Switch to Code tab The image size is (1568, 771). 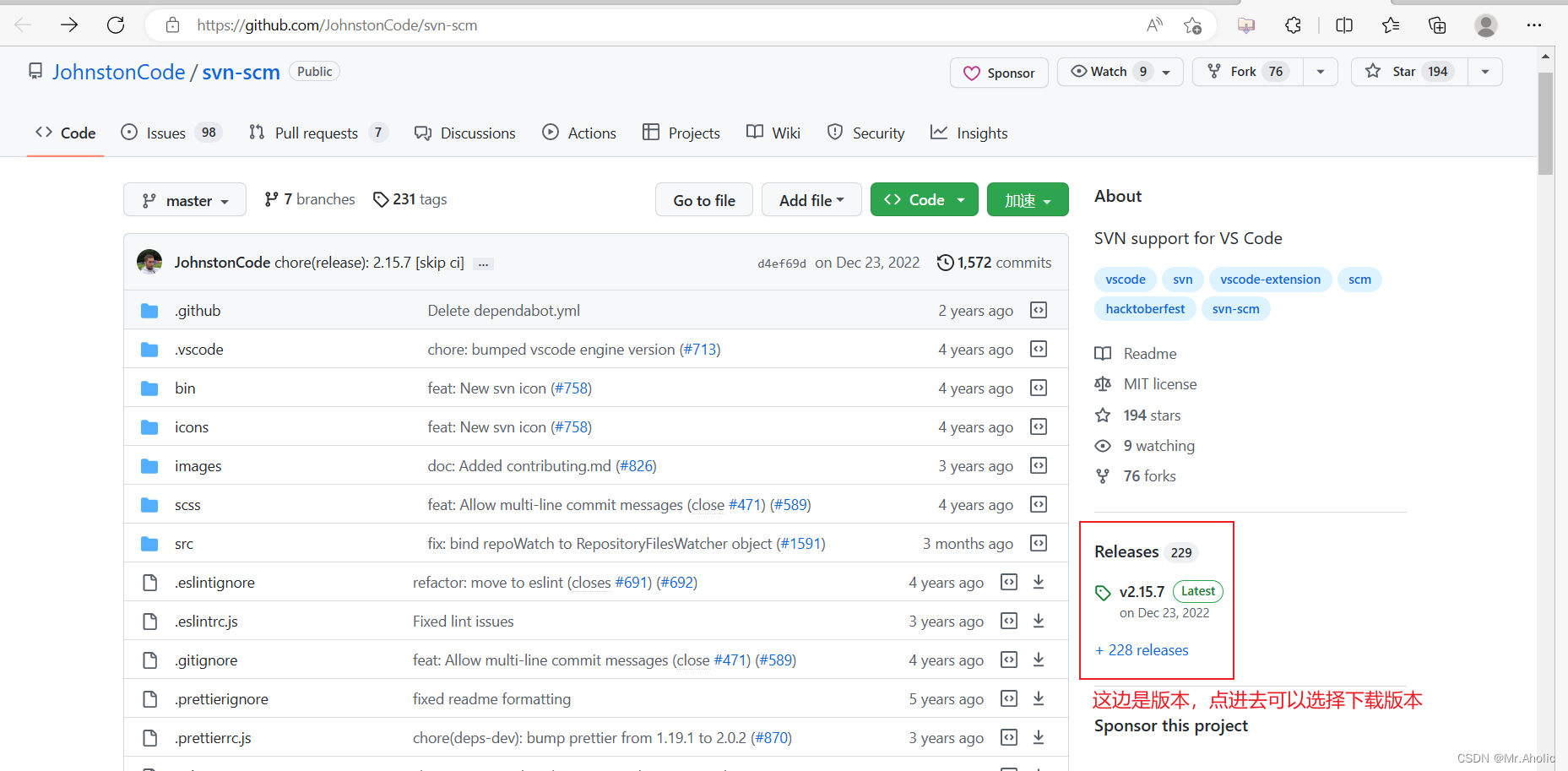click(66, 133)
